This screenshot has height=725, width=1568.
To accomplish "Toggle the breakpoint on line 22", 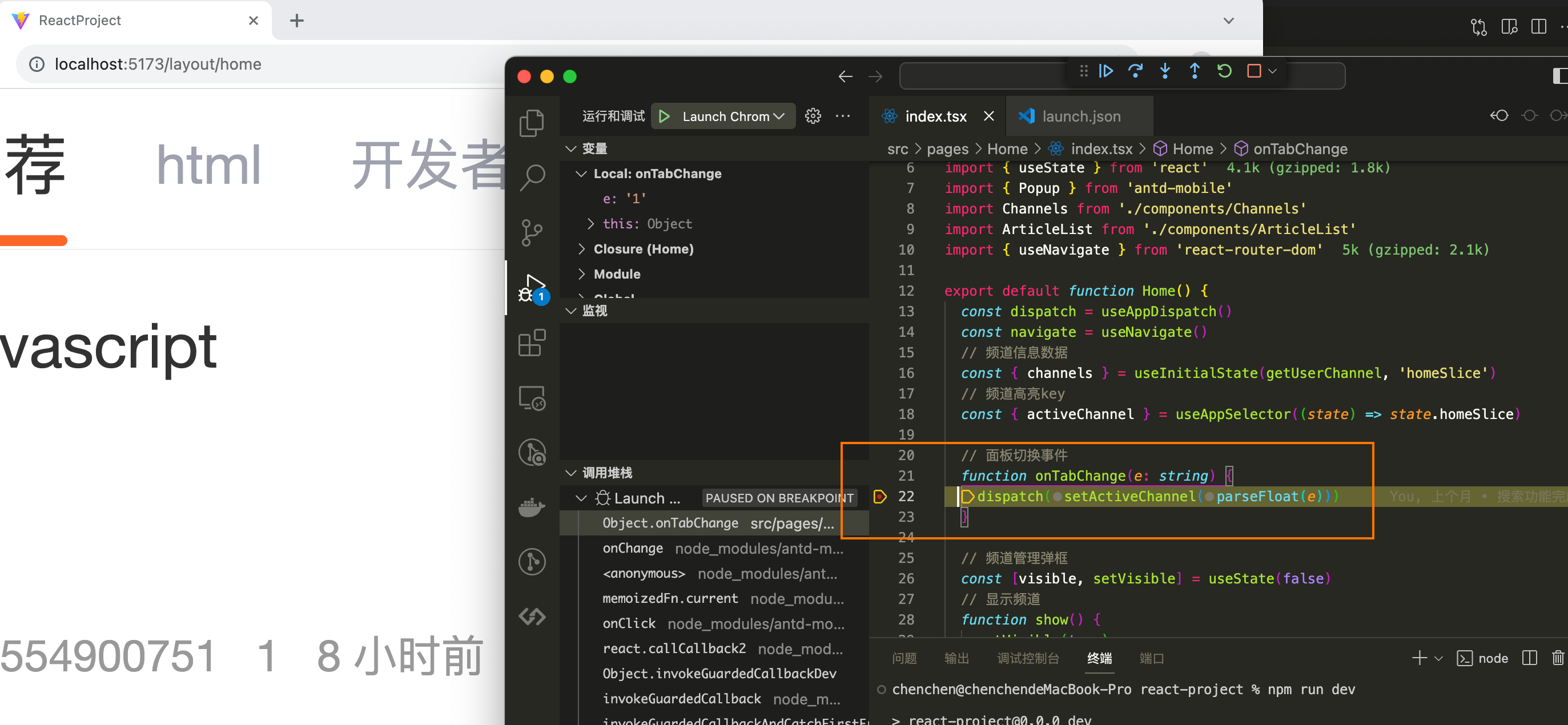I will (x=879, y=497).
